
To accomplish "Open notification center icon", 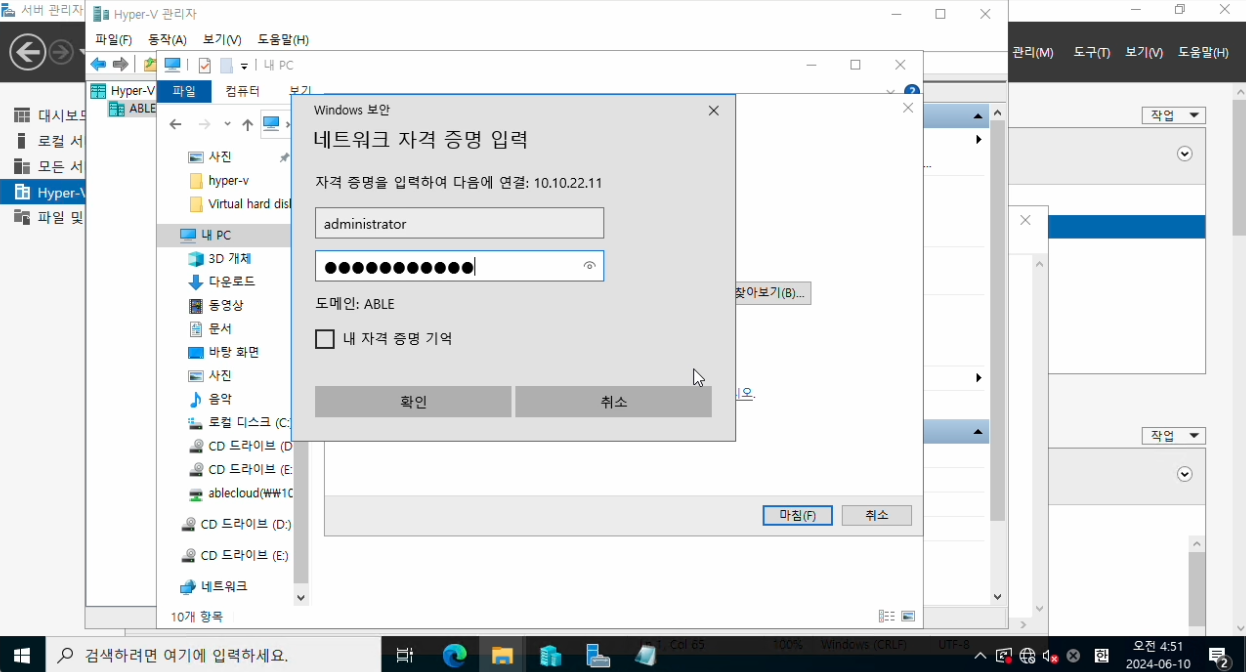I will (1219, 656).
